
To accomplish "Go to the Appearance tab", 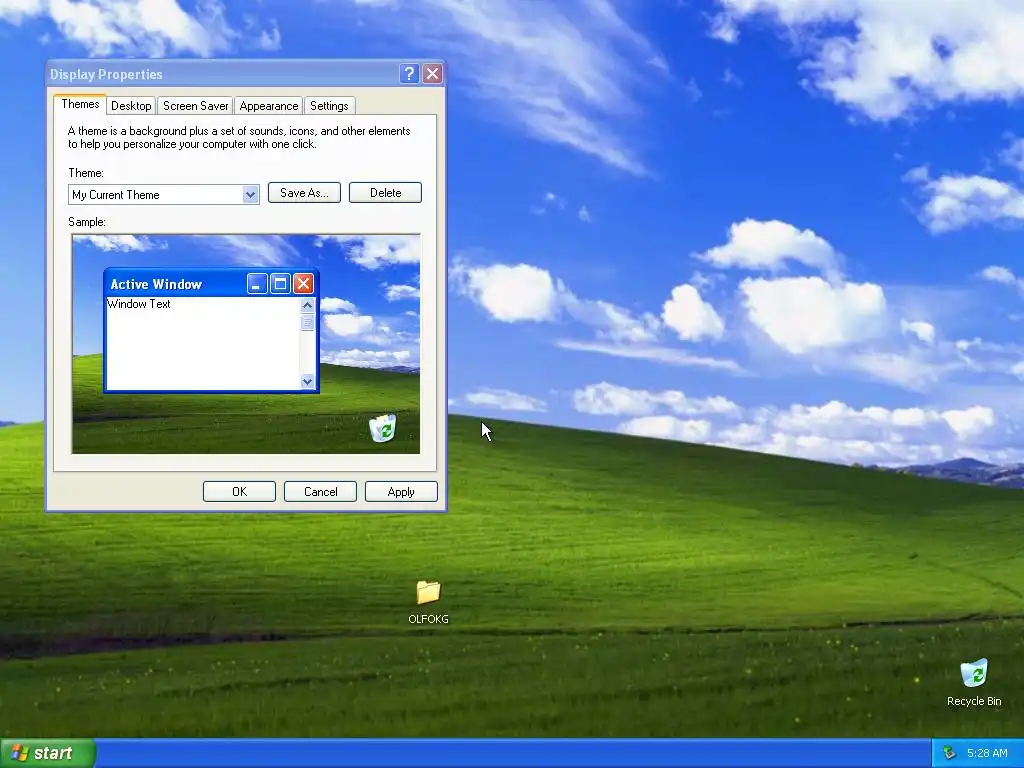I will tap(268, 106).
